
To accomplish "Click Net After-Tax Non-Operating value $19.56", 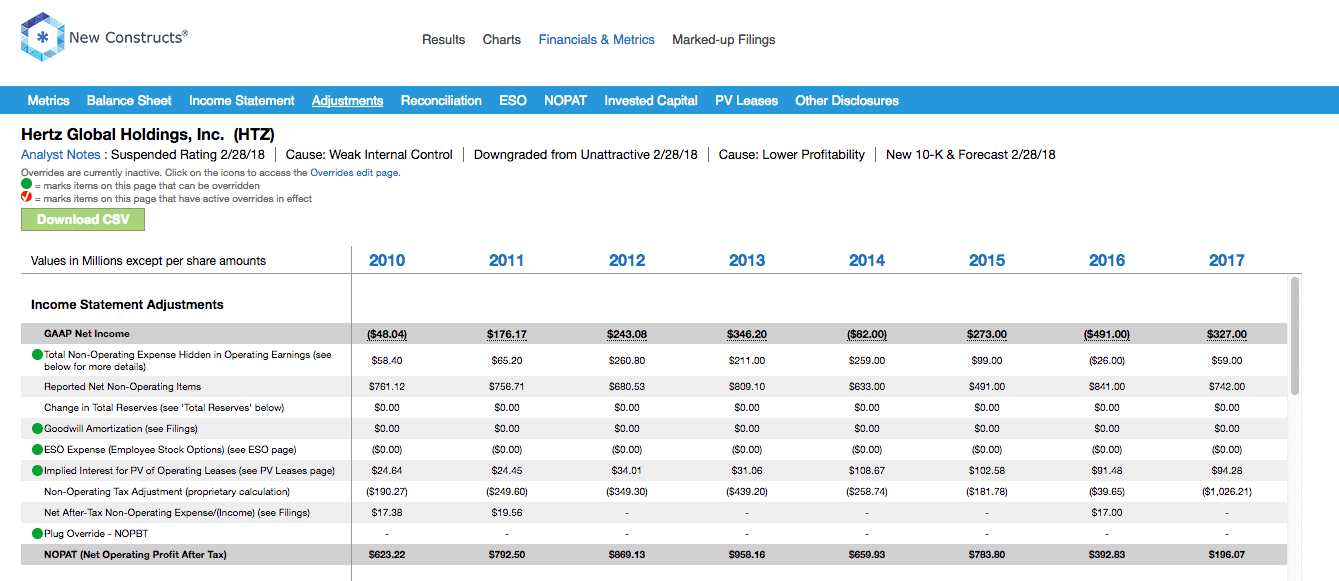I will coord(507,512).
